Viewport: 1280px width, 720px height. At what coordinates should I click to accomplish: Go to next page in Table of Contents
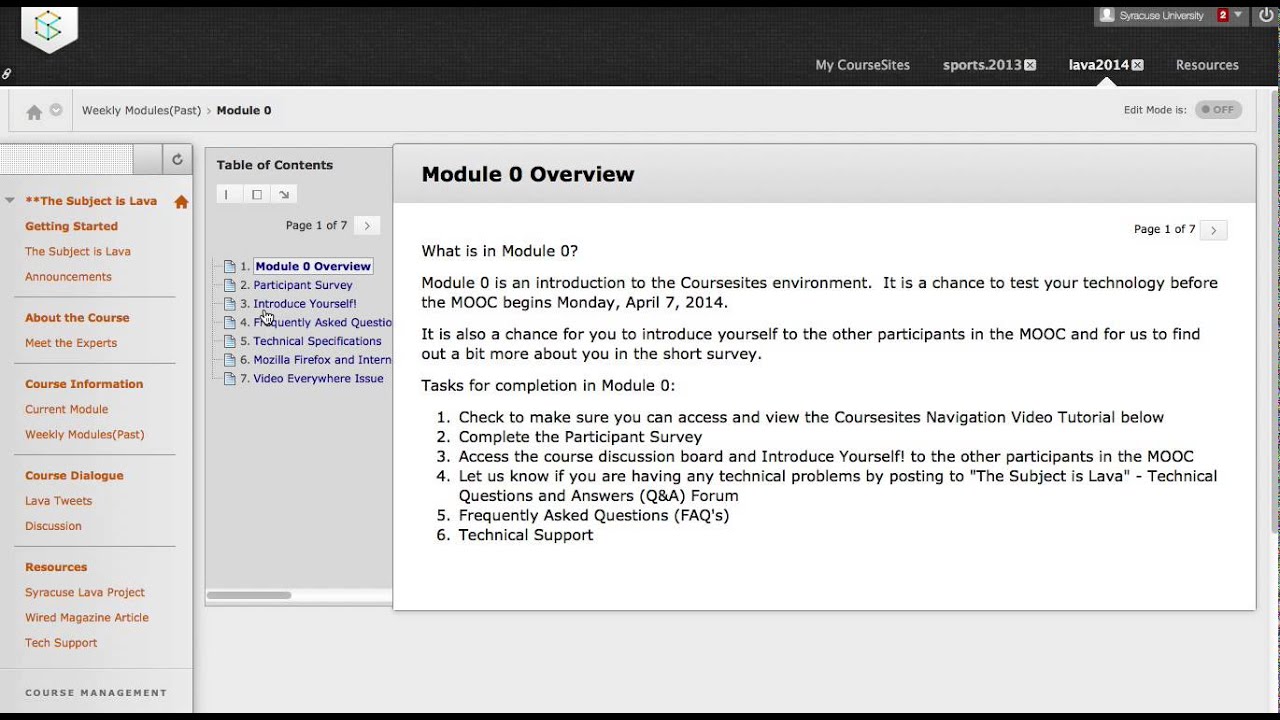367,226
